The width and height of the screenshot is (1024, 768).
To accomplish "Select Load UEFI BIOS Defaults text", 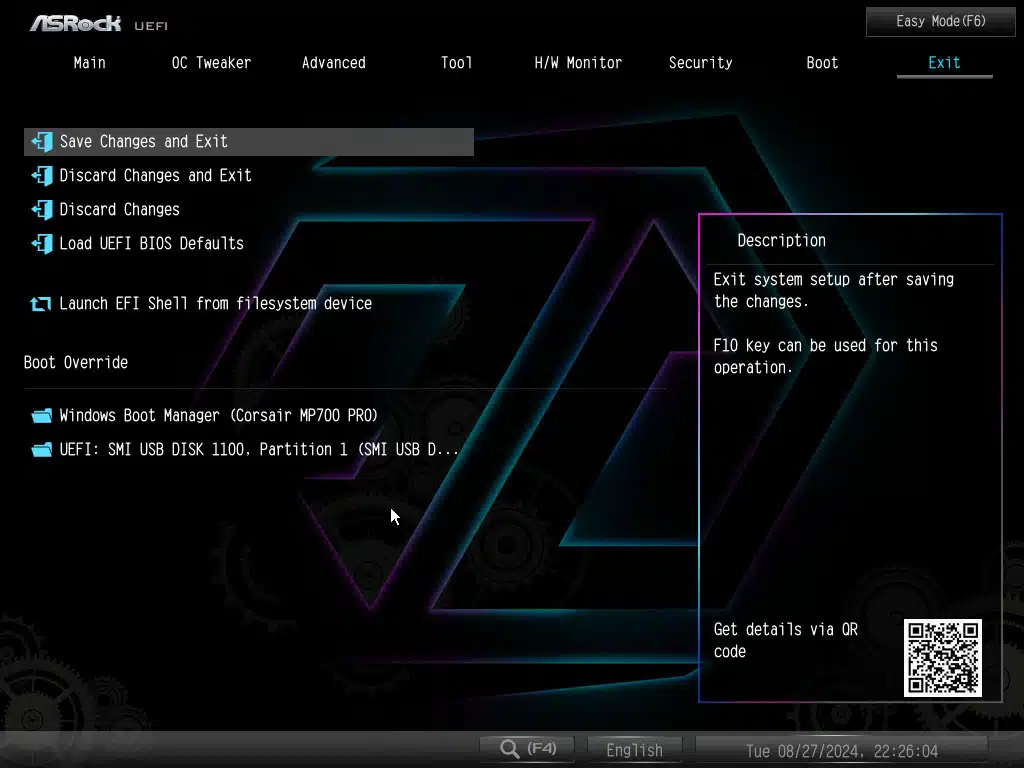I will (x=152, y=244).
